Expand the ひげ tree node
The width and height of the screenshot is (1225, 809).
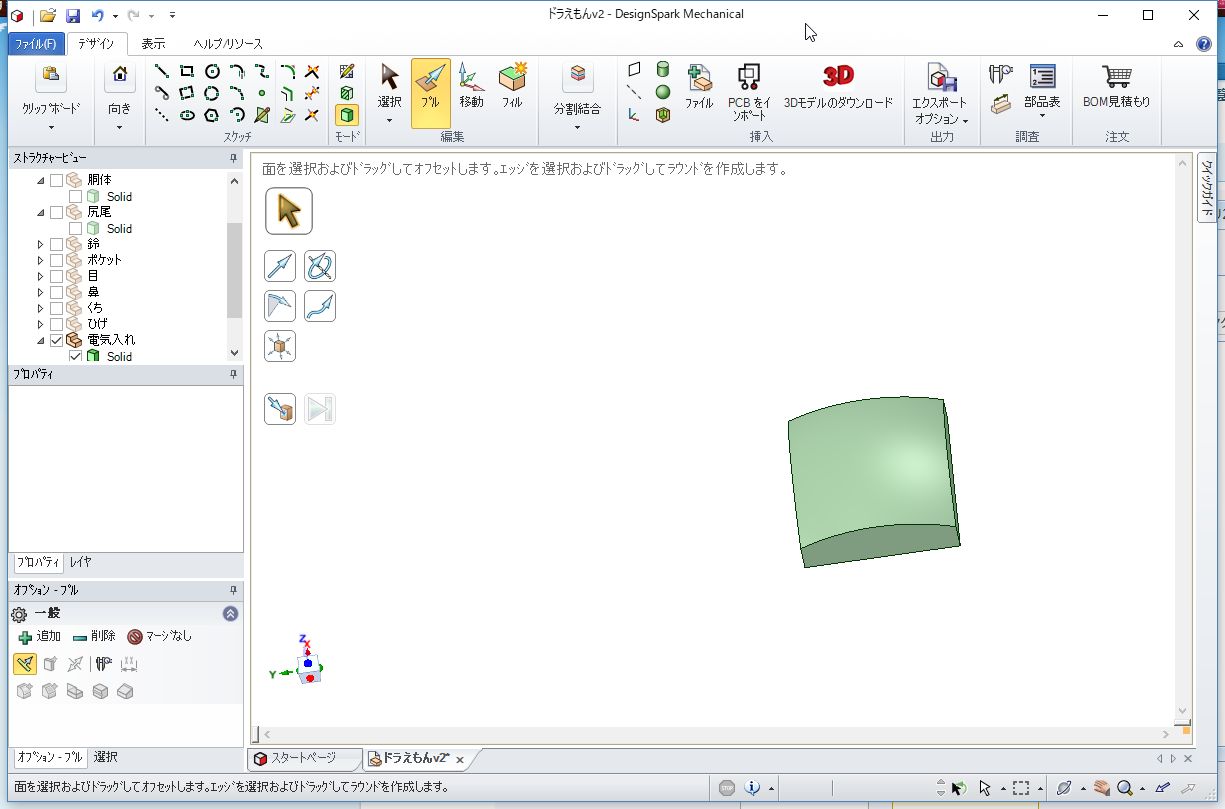point(41,325)
